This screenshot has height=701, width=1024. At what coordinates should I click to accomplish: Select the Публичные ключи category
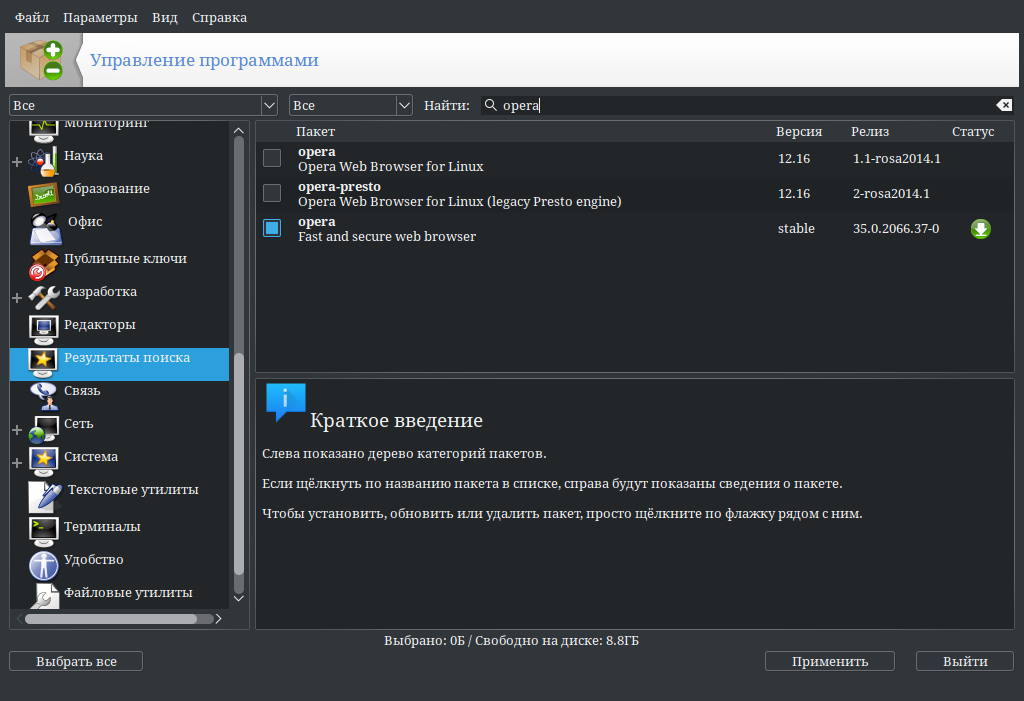(x=125, y=259)
